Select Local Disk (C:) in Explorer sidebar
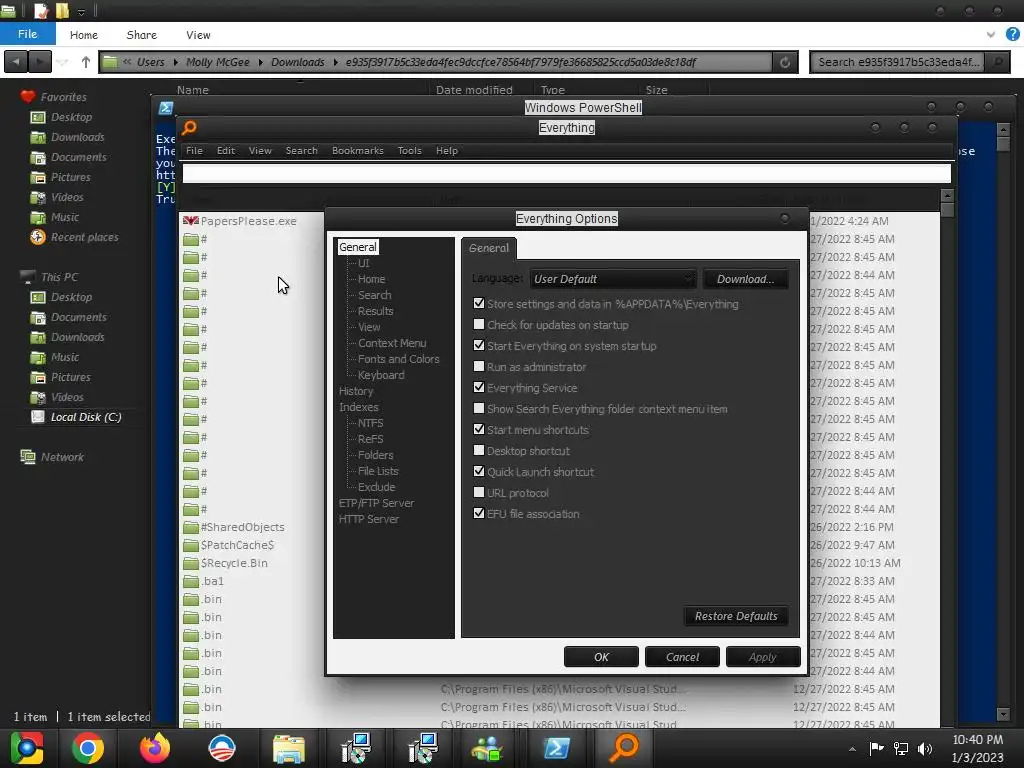Image resolution: width=1024 pixels, height=768 pixels. pos(86,417)
